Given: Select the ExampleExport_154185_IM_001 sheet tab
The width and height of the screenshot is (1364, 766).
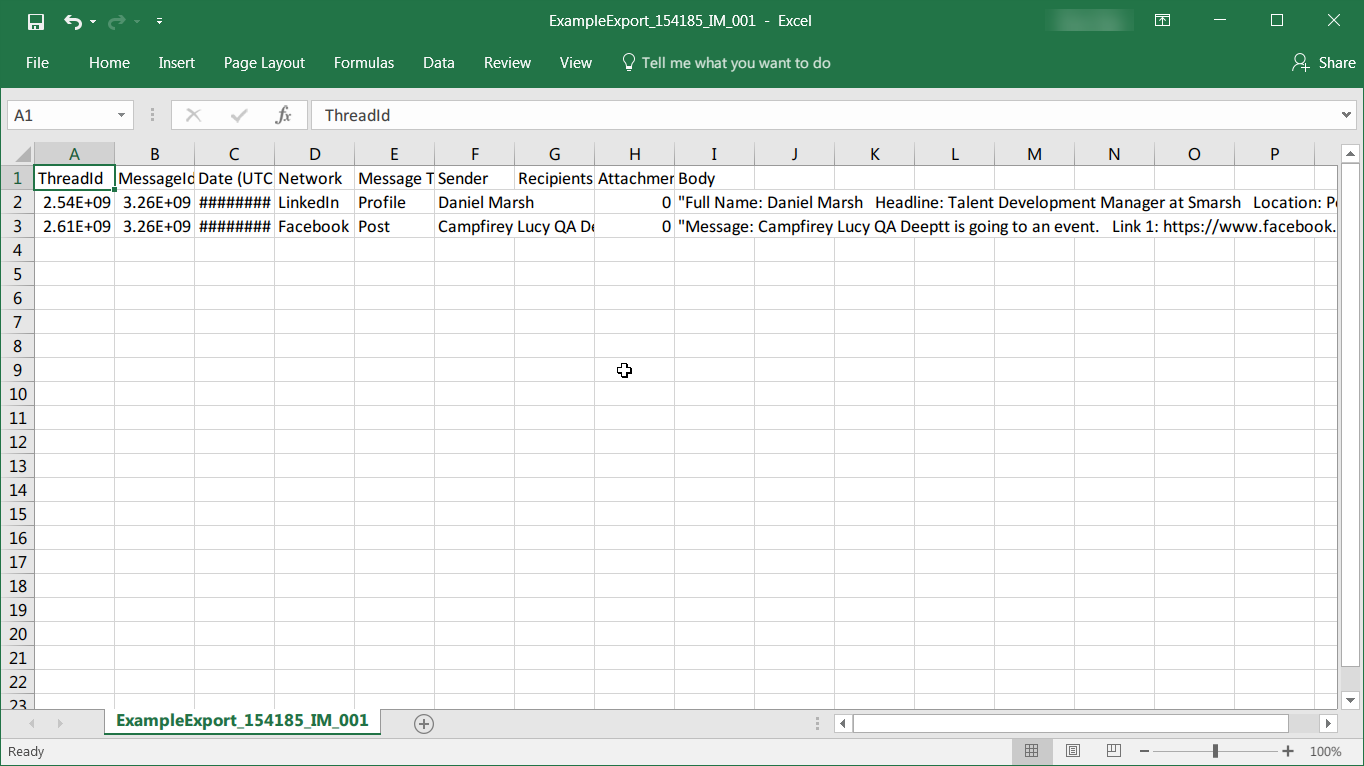Looking at the screenshot, I should click(242, 720).
